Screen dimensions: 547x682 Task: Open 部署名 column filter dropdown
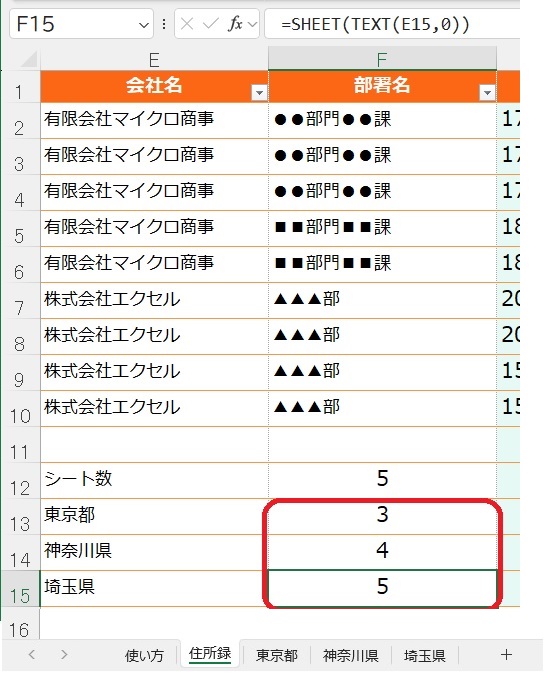(x=487, y=93)
